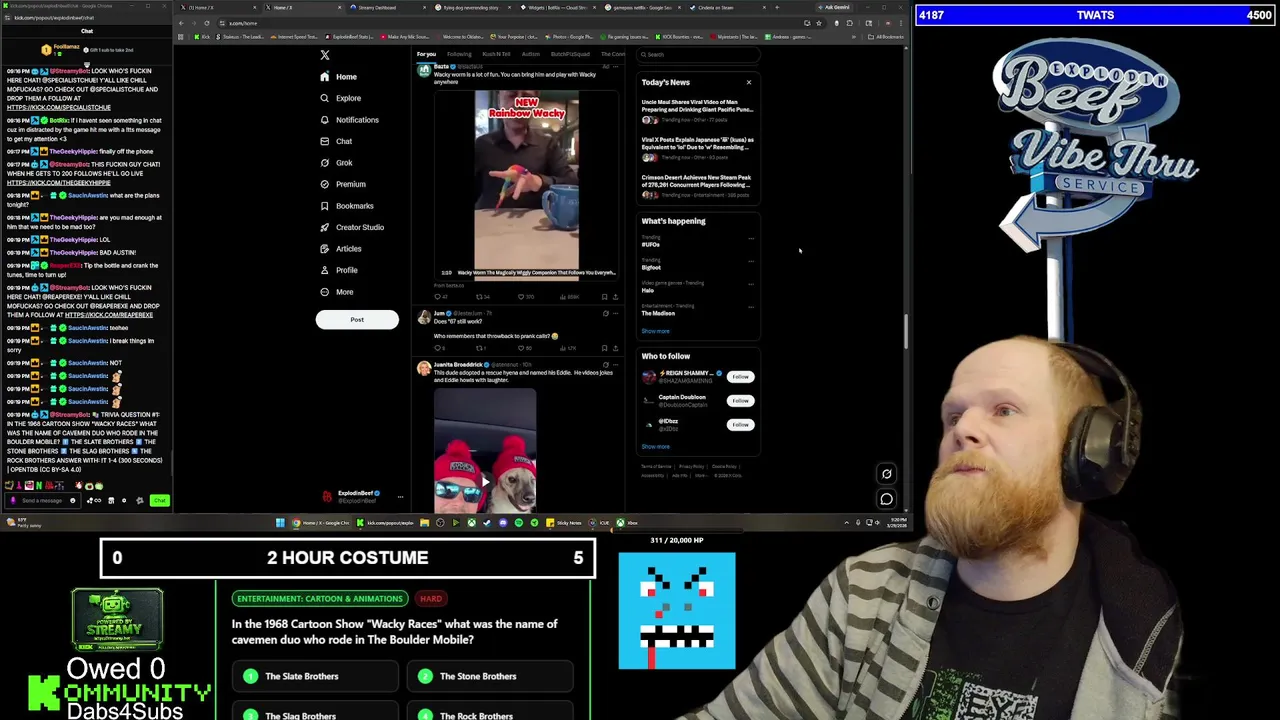Image resolution: width=1280 pixels, height=720 pixels.
Task: Like the Jum prank calls post
Action: 523,348
